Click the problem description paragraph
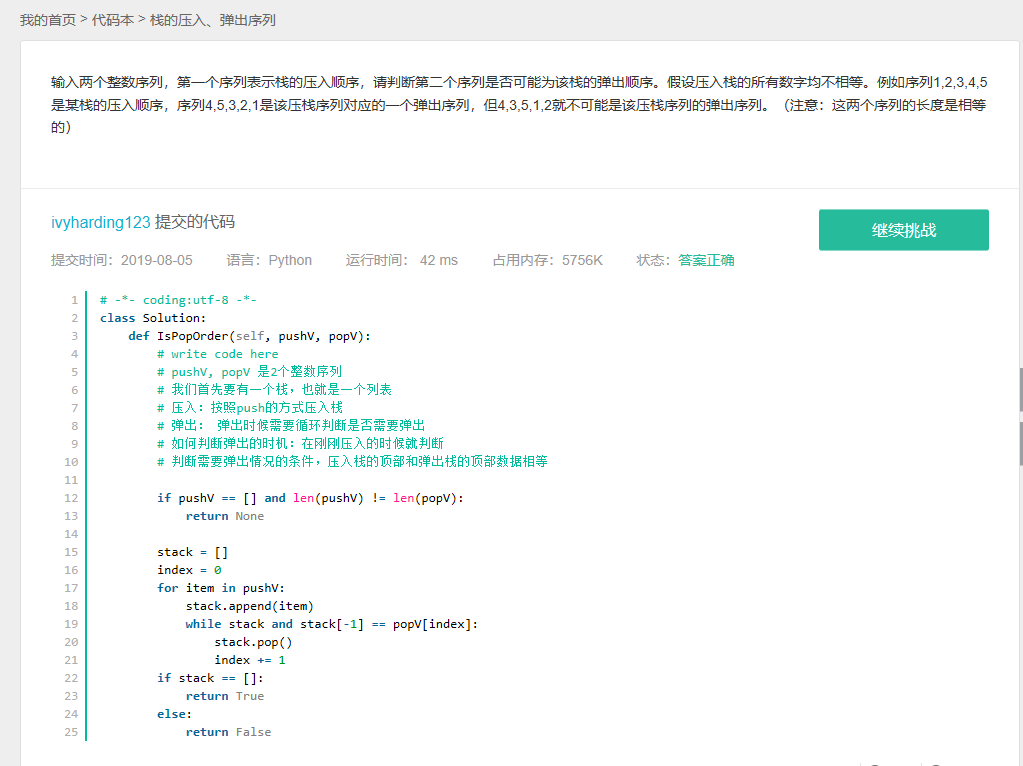This screenshot has width=1023, height=766. (519, 104)
